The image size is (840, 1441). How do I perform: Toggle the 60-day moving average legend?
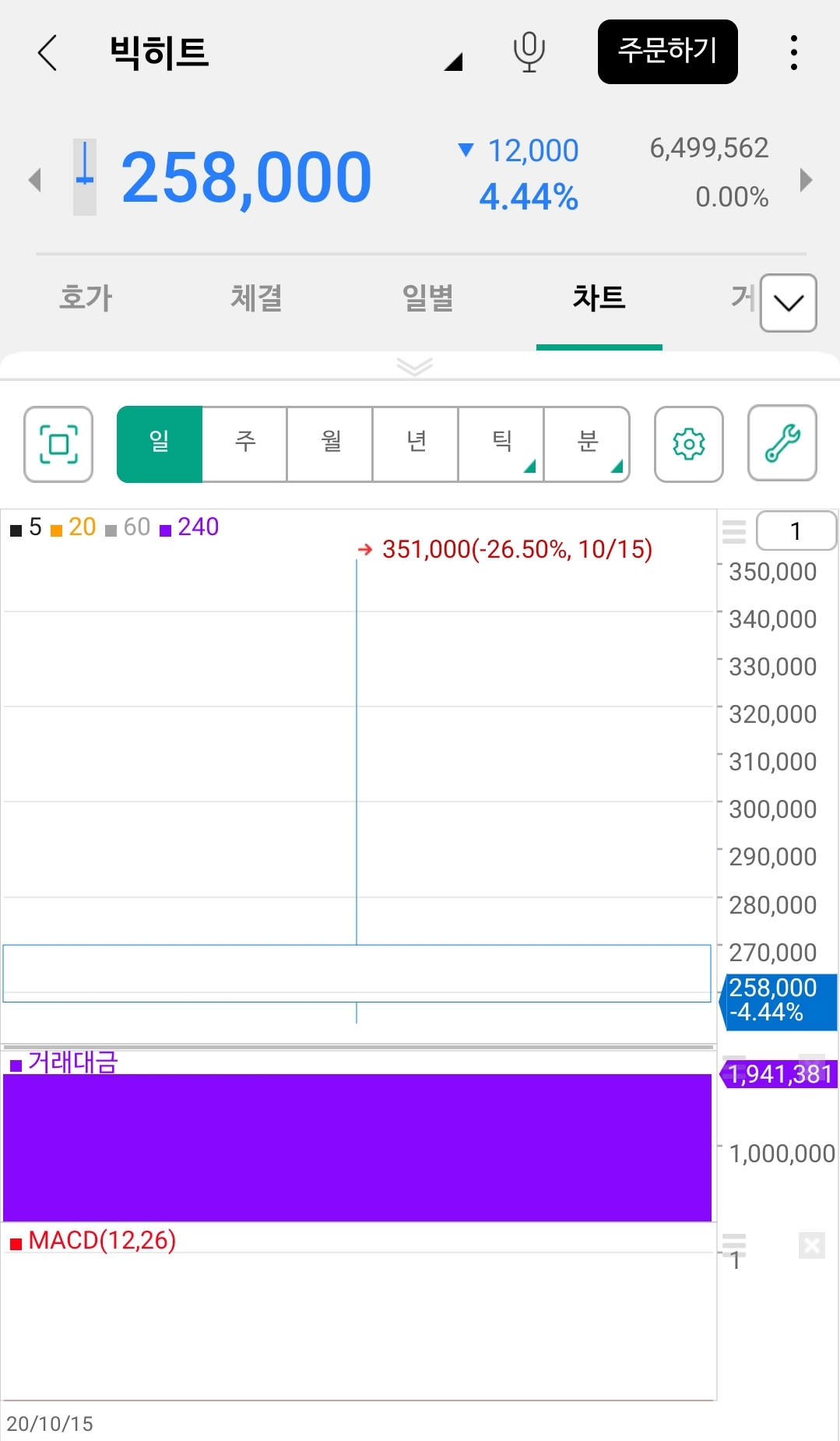tap(128, 527)
